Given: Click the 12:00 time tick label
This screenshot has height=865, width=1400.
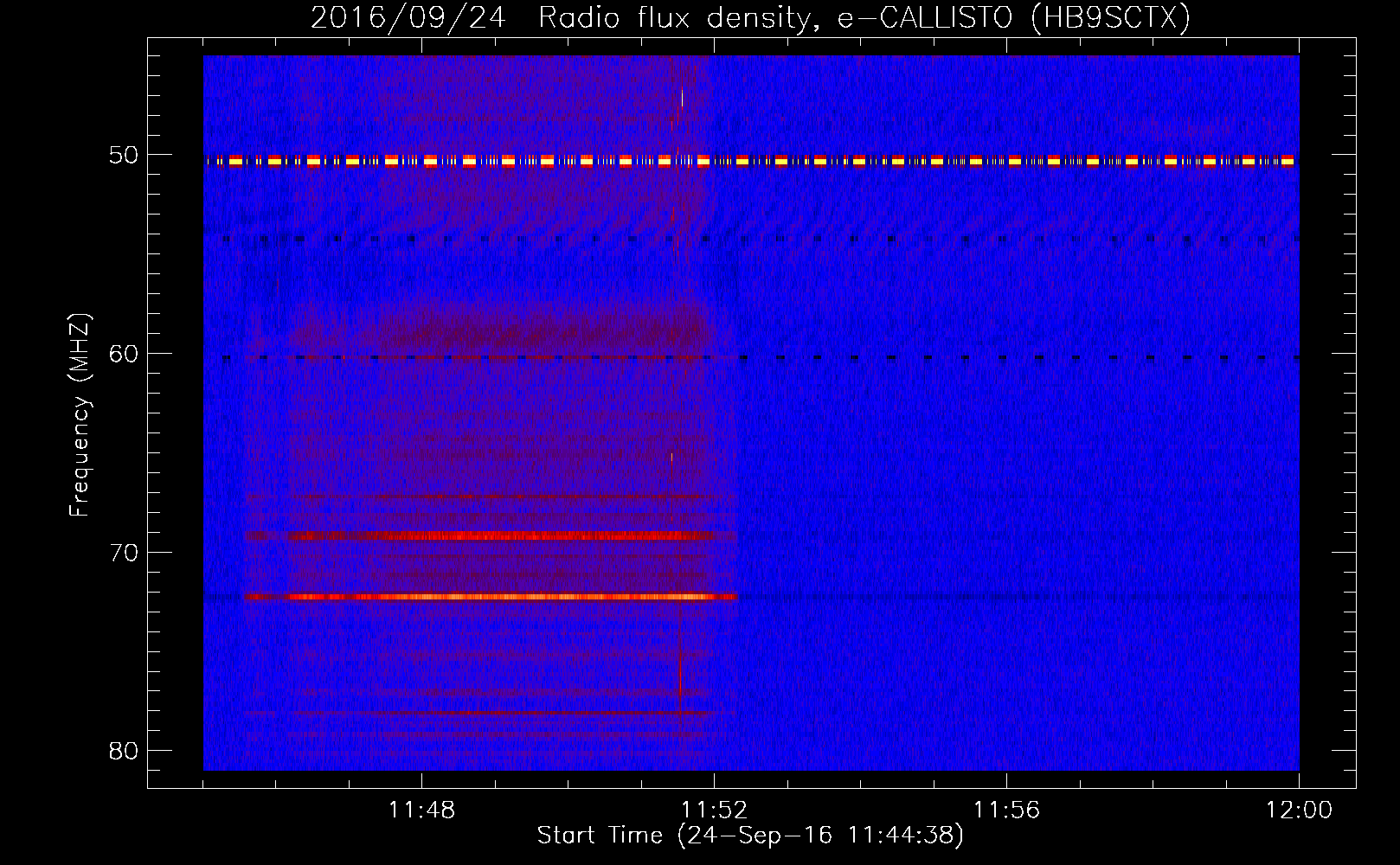Looking at the screenshot, I should click(1299, 811).
